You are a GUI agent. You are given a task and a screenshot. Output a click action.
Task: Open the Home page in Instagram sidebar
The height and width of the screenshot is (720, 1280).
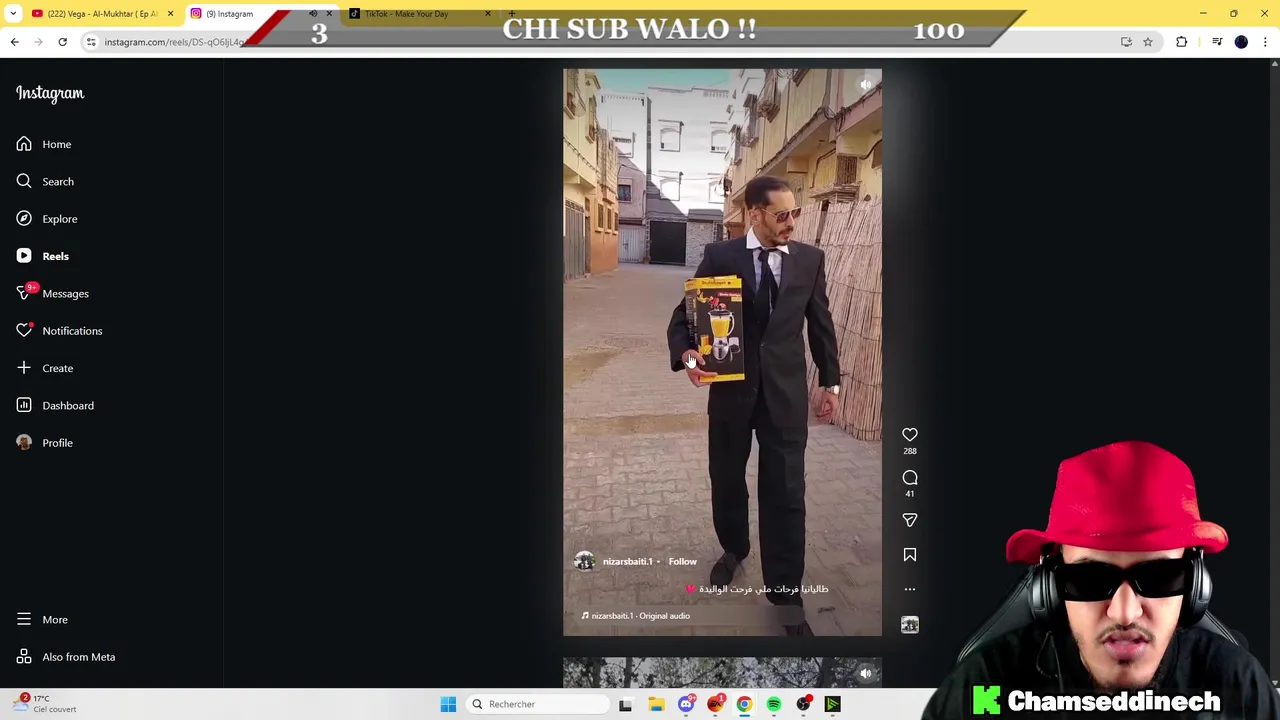44,144
